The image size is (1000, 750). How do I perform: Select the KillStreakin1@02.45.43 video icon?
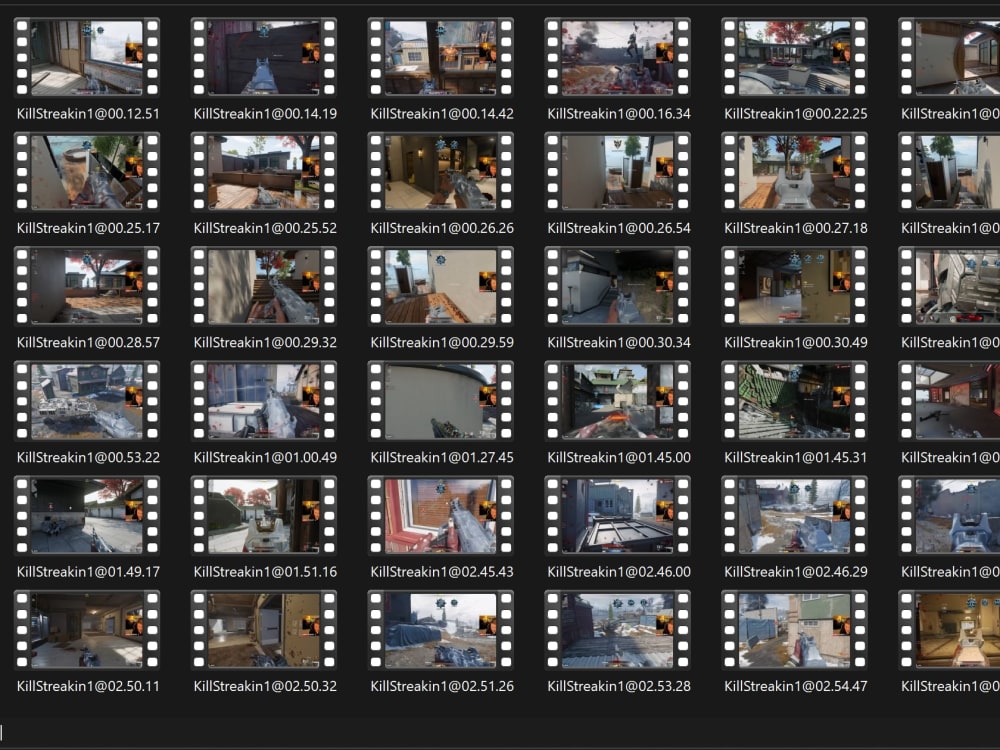pyautogui.click(x=441, y=515)
